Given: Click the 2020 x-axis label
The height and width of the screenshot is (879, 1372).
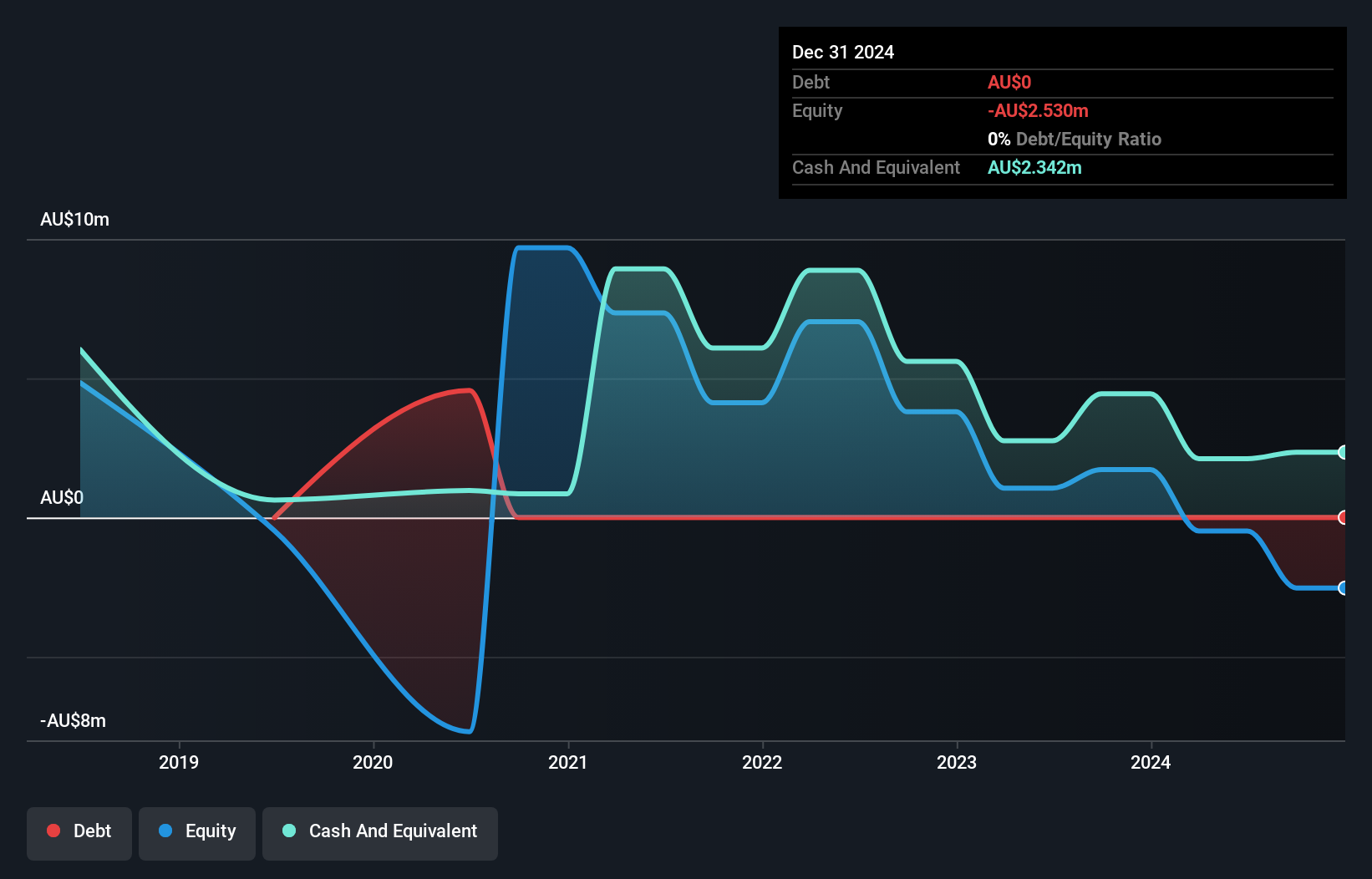Looking at the screenshot, I should (373, 762).
